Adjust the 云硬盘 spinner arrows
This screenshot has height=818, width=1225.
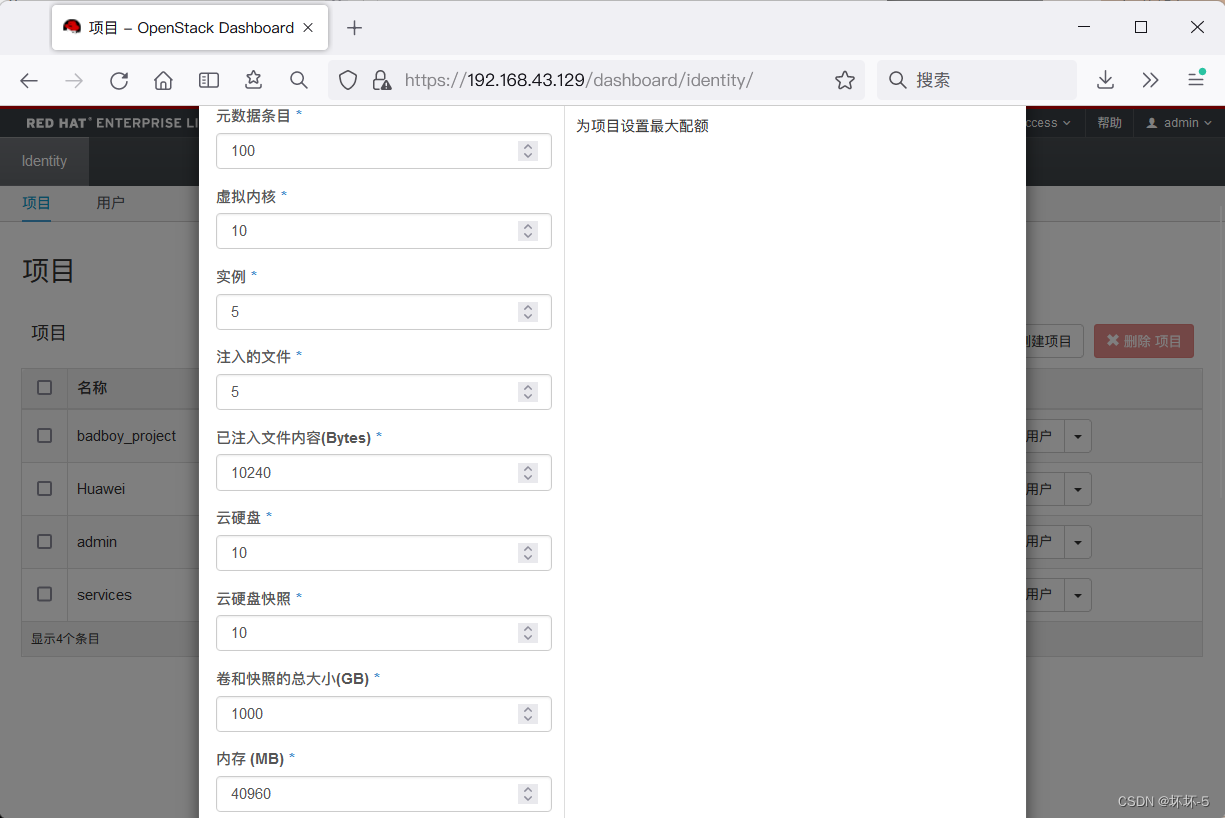[x=528, y=553]
